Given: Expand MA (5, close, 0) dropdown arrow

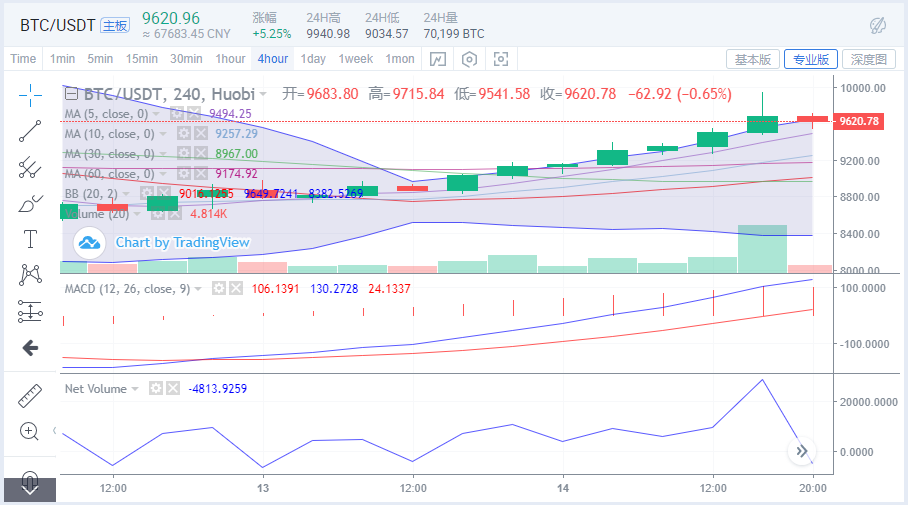Looking at the screenshot, I should (x=156, y=114).
